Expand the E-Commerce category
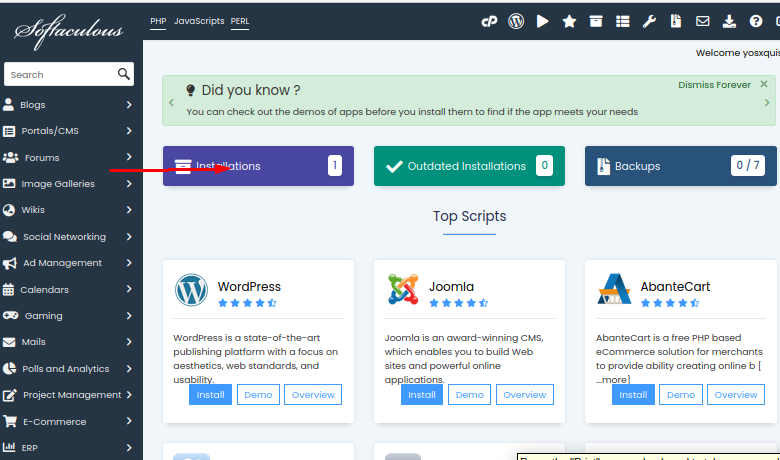The image size is (780, 460). (68, 422)
